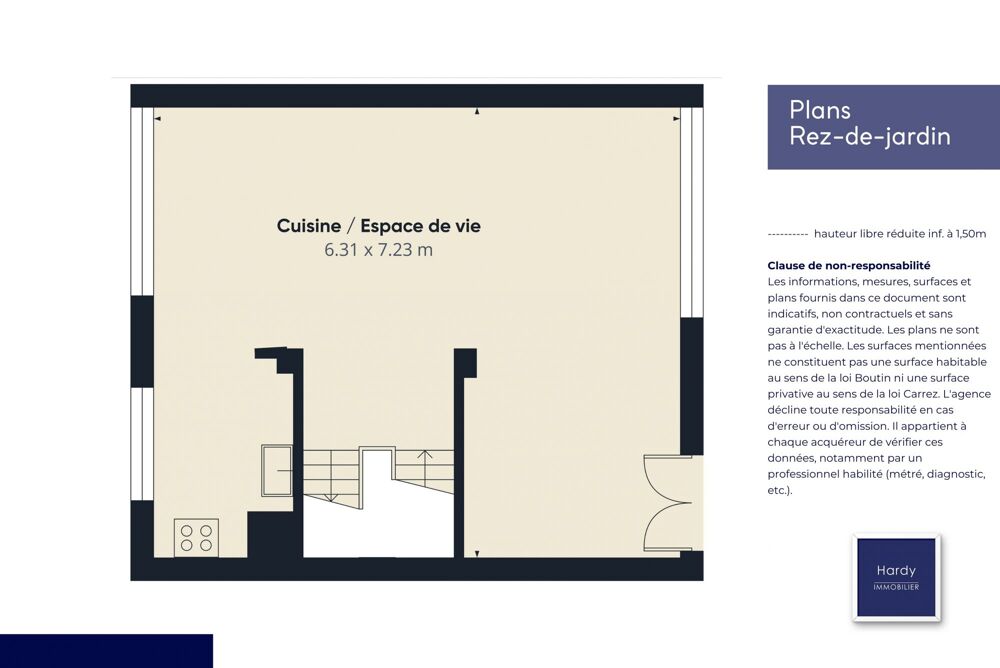Viewport: 1000px width, 668px height.
Task: Click the Hardy Immobilier logo
Action: [895, 578]
